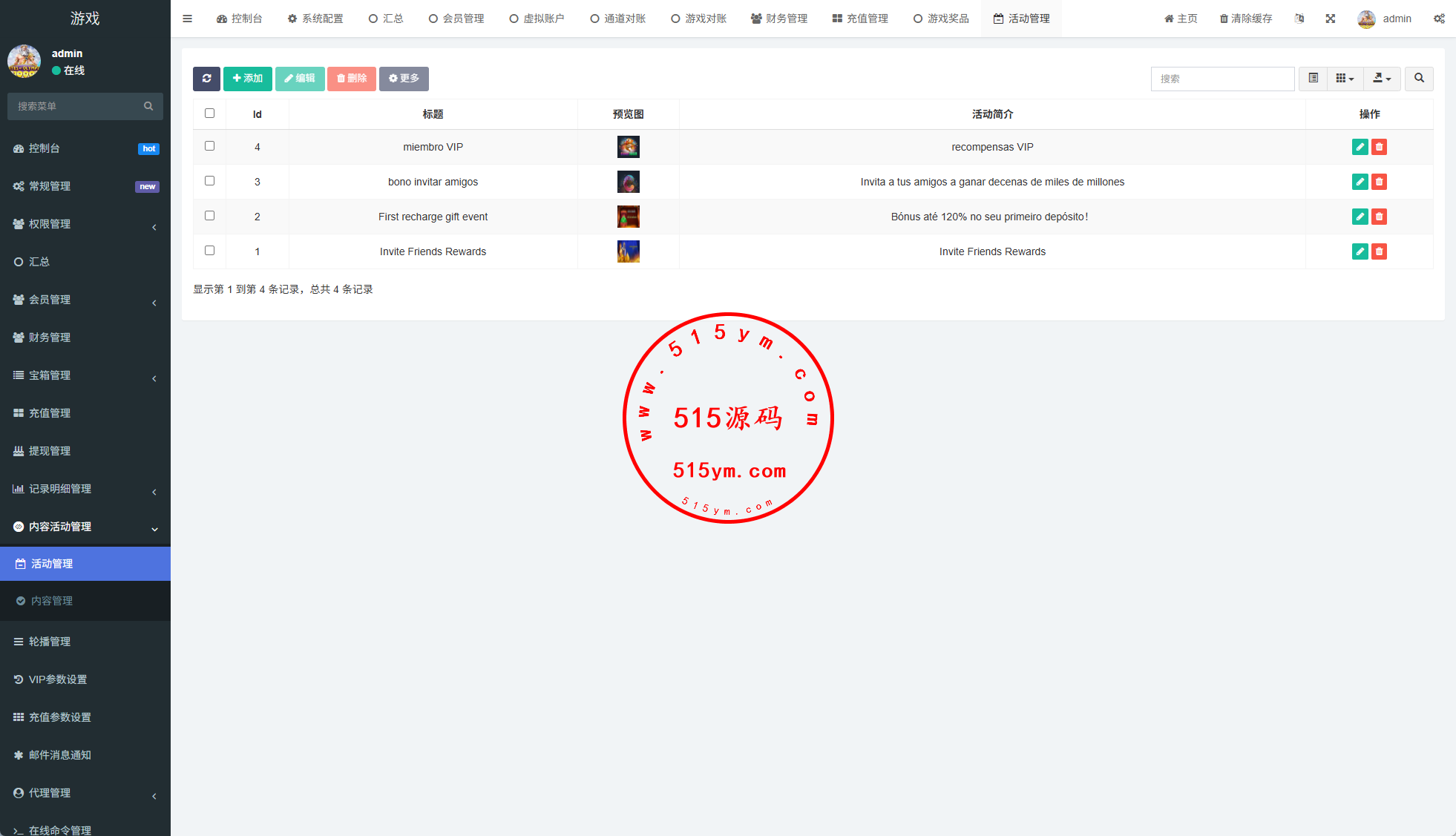Click the fullscreen expand icon in header
Image resolution: width=1456 pixels, height=836 pixels.
click(1331, 19)
